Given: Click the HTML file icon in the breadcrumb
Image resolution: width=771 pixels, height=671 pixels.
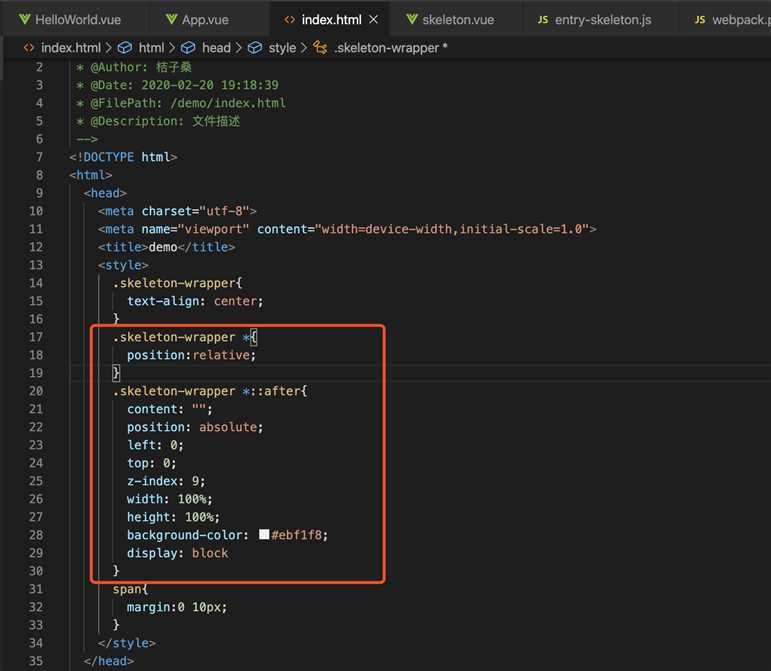Looking at the screenshot, I should pos(29,48).
